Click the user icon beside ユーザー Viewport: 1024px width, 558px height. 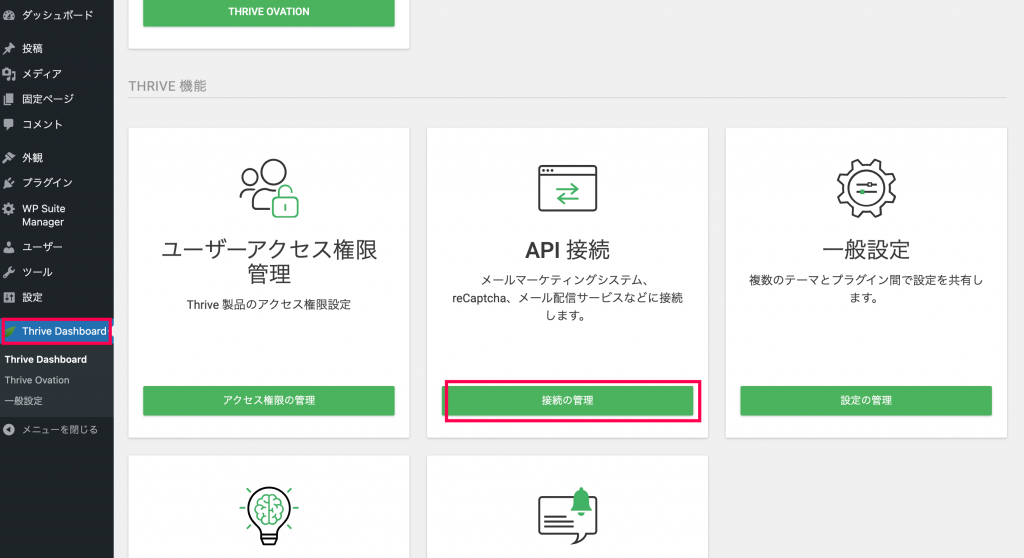click(8, 247)
